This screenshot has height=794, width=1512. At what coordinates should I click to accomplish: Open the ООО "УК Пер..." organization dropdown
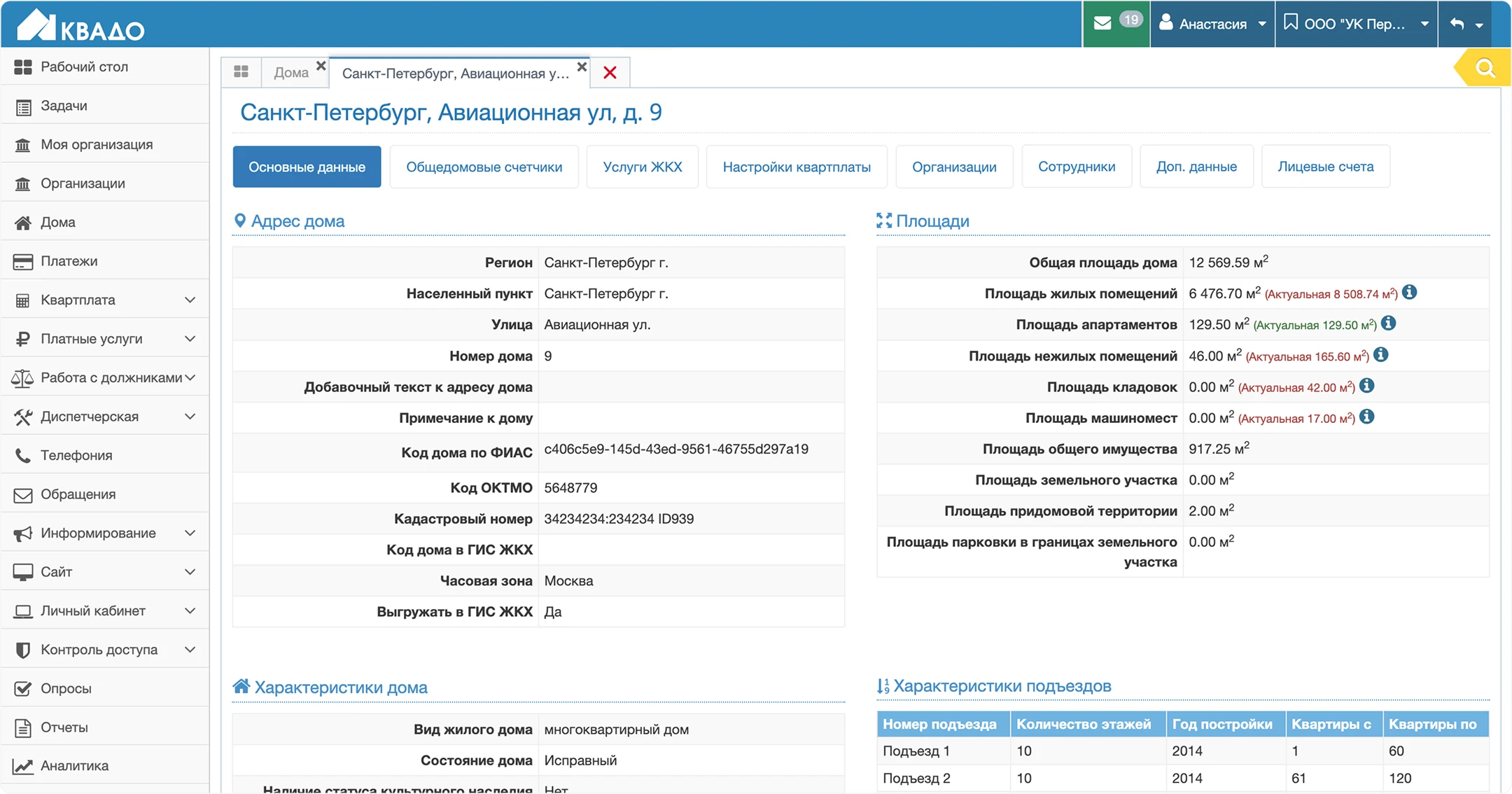point(1356,24)
